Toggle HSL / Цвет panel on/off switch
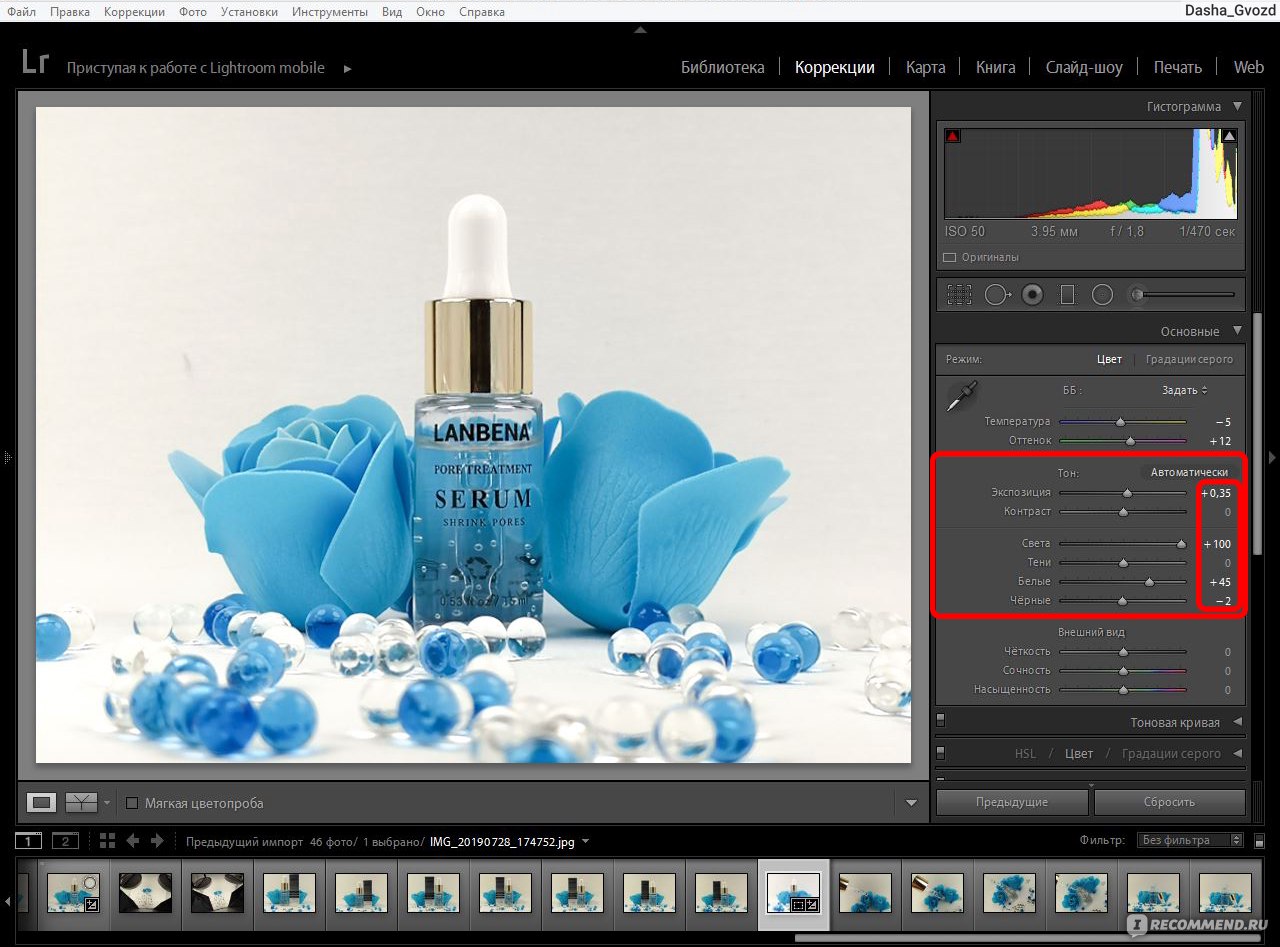The width and height of the screenshot is (1280, 947). click(x=941, y=753)
